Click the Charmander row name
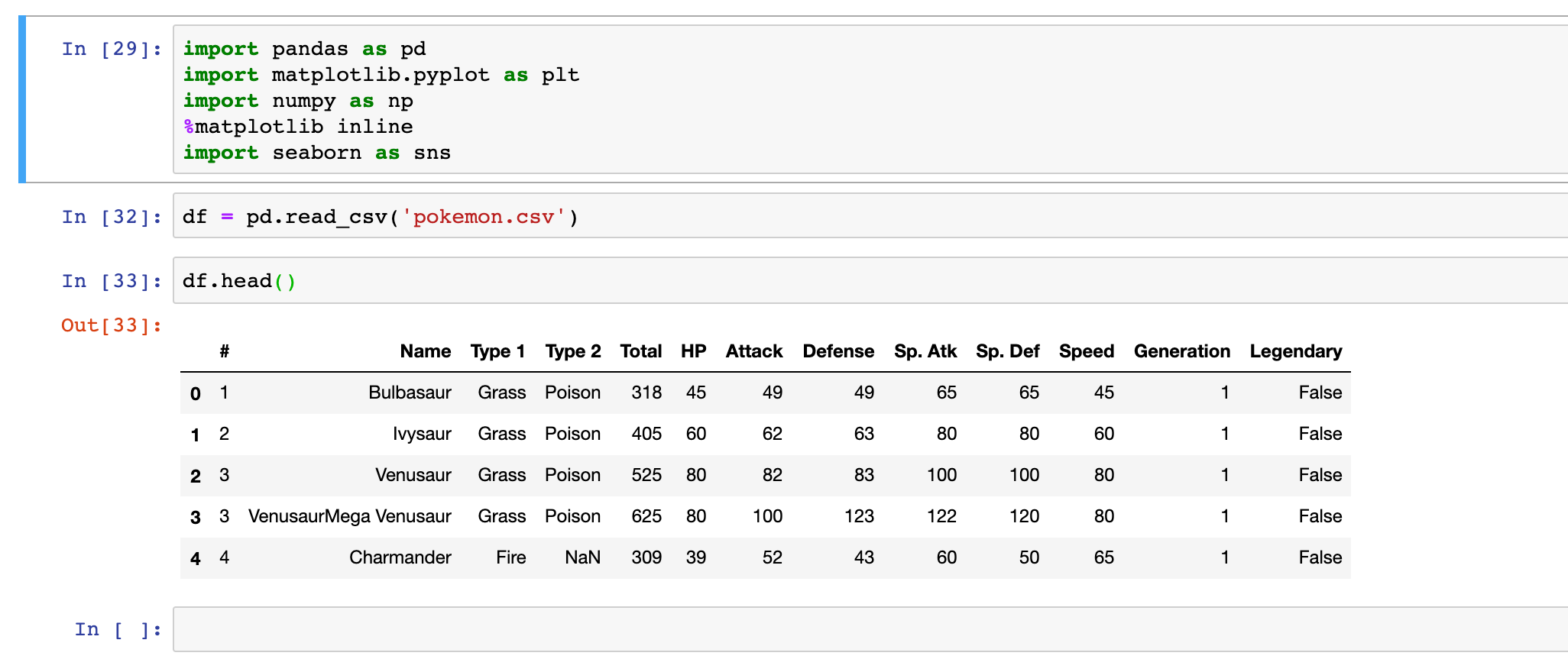The image size is (1568, 672). [x=400, y=557]
